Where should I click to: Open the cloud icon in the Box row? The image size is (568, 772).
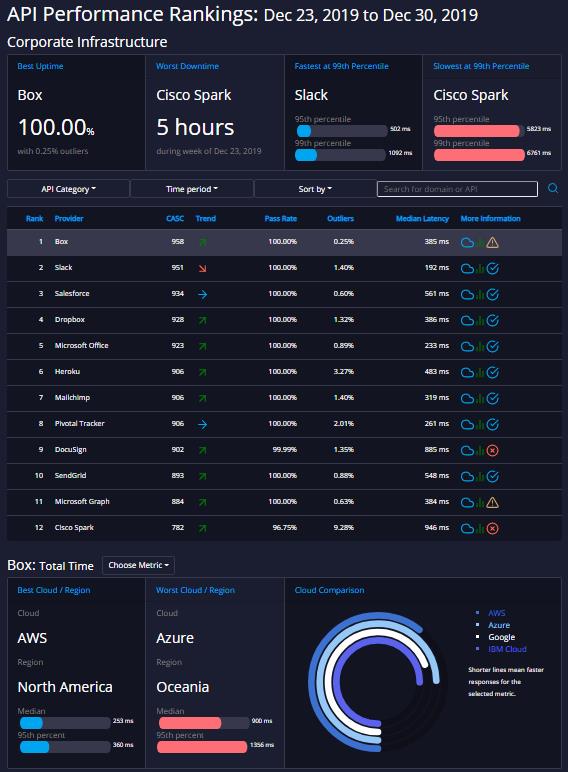pyautogui.click(x=467, y=242)
